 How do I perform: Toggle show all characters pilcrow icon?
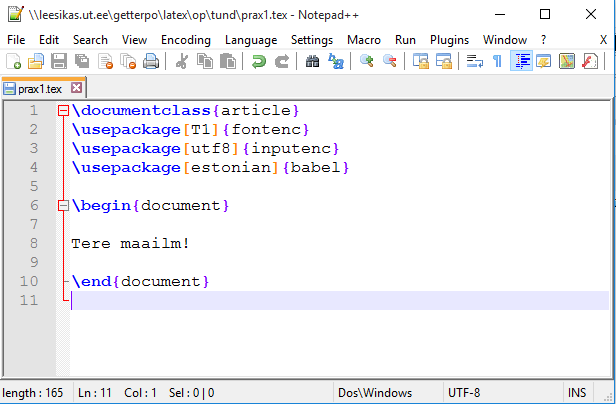[x=497, y=62]
